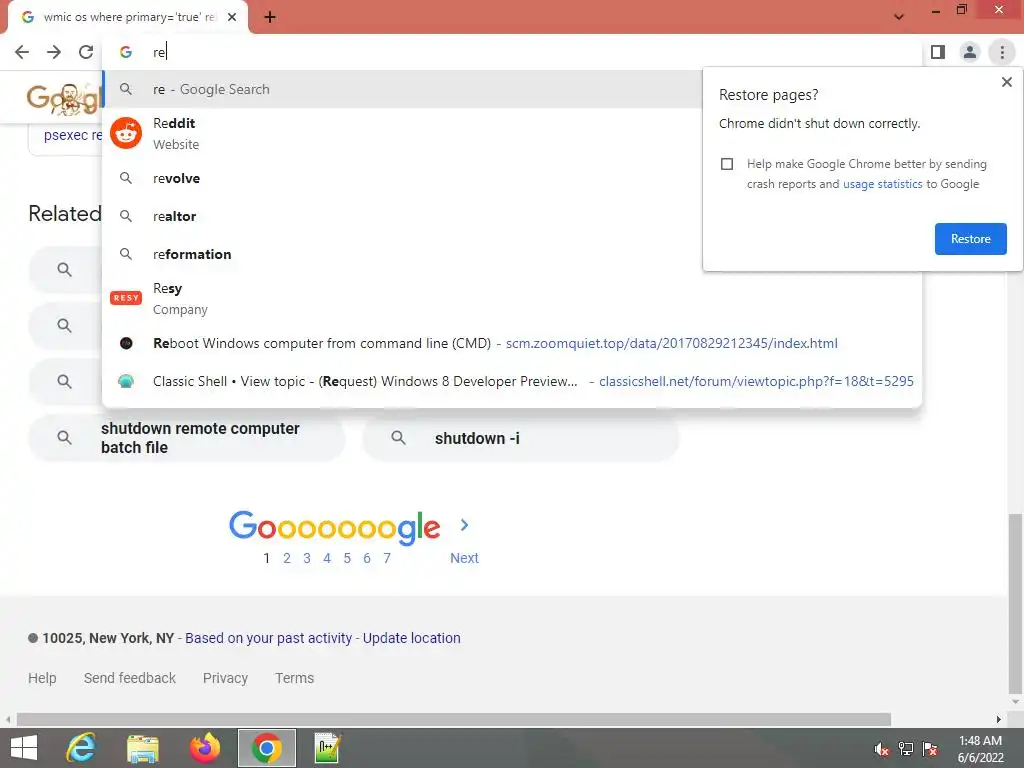
Task: Click the next-page chevron beside Goooooogle
Action: coord(464,525)
